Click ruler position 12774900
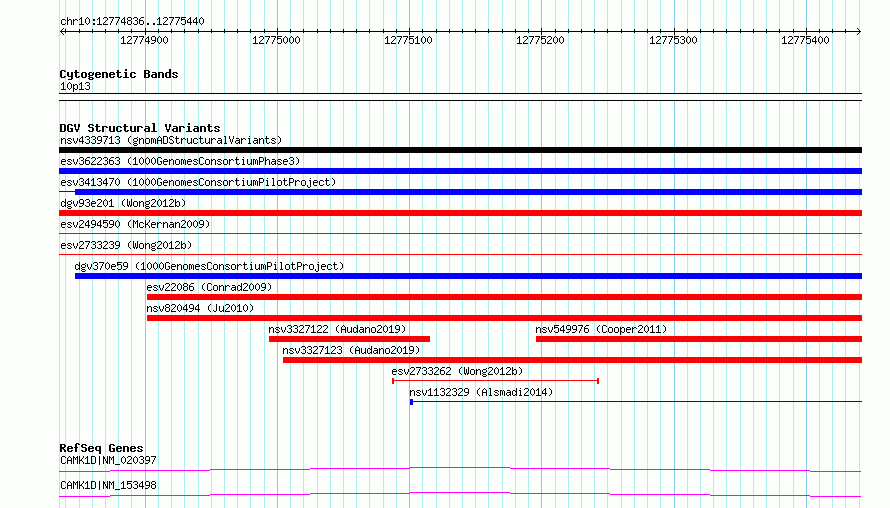This screenshot has height=508, width=890. click(144, 40)
